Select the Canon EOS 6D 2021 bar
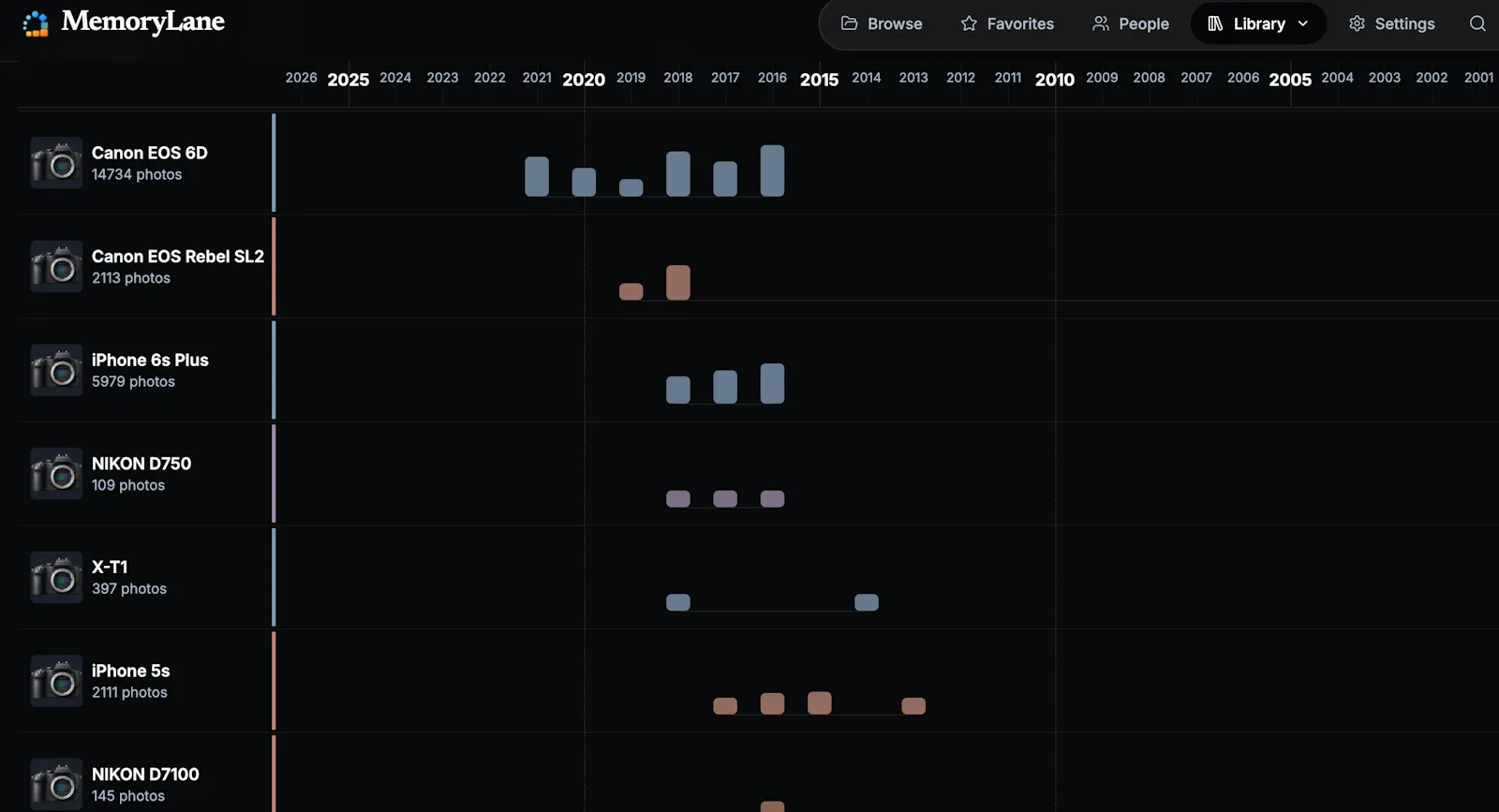Screen dimensions: 1499x812 (537, 176)
